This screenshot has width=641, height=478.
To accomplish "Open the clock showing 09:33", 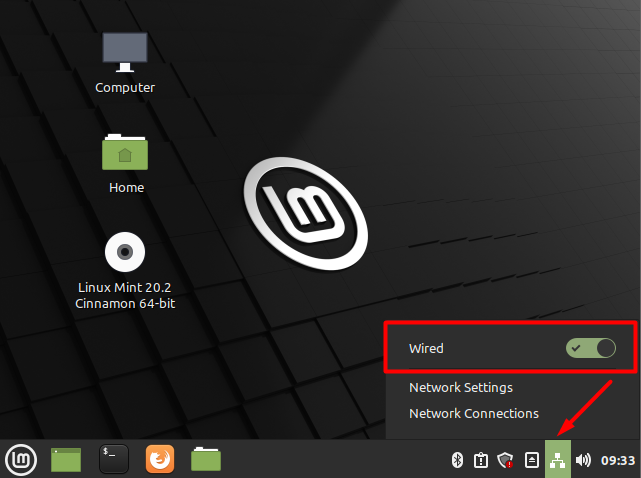I will [618, 460].
